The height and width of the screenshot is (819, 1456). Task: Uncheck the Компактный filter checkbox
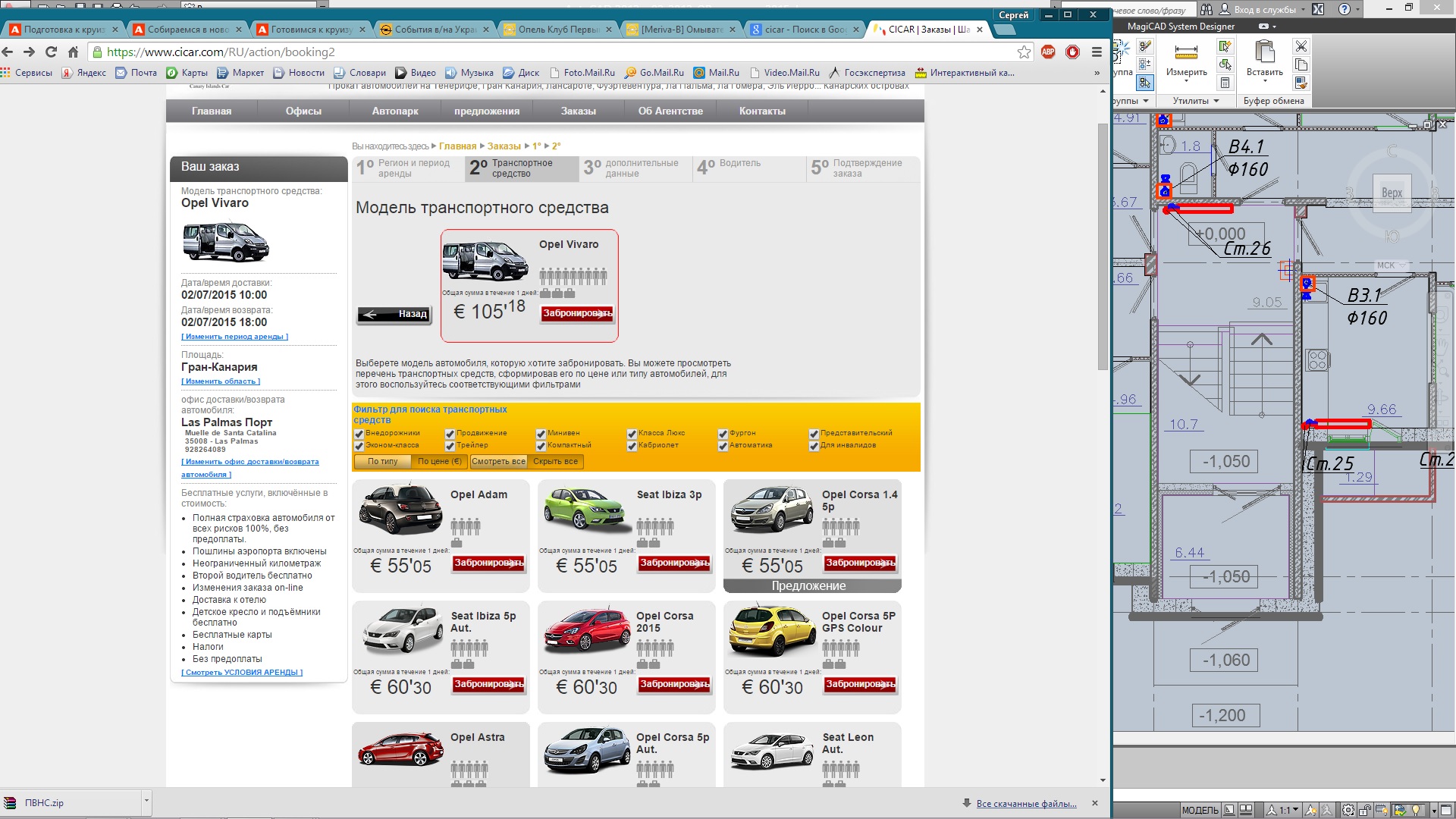click(541, 446)
